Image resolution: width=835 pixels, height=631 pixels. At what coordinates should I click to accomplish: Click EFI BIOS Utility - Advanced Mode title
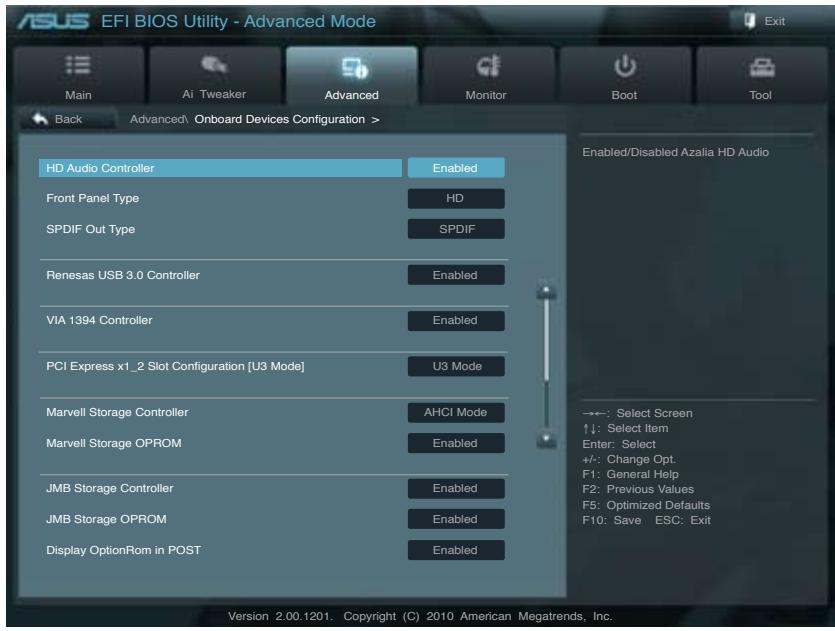238,21
